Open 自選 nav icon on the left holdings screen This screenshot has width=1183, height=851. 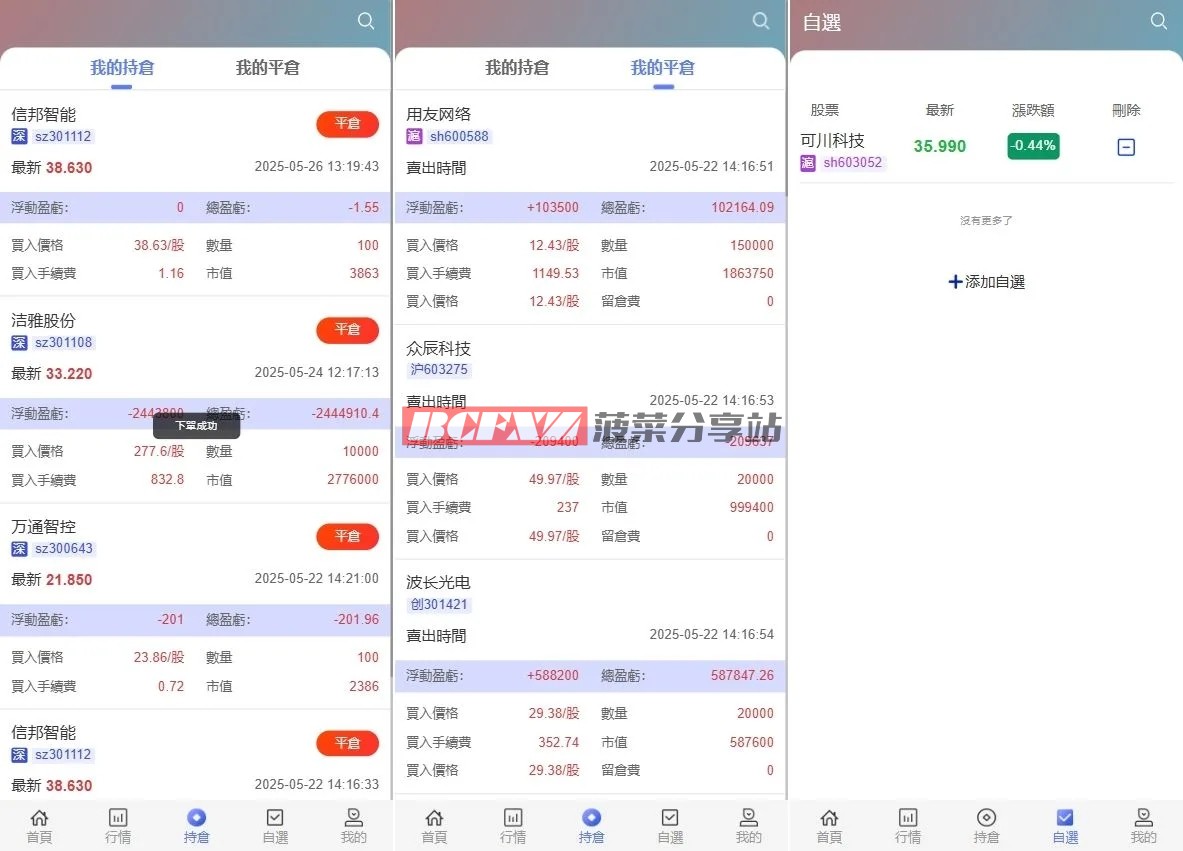click(275, 825)
